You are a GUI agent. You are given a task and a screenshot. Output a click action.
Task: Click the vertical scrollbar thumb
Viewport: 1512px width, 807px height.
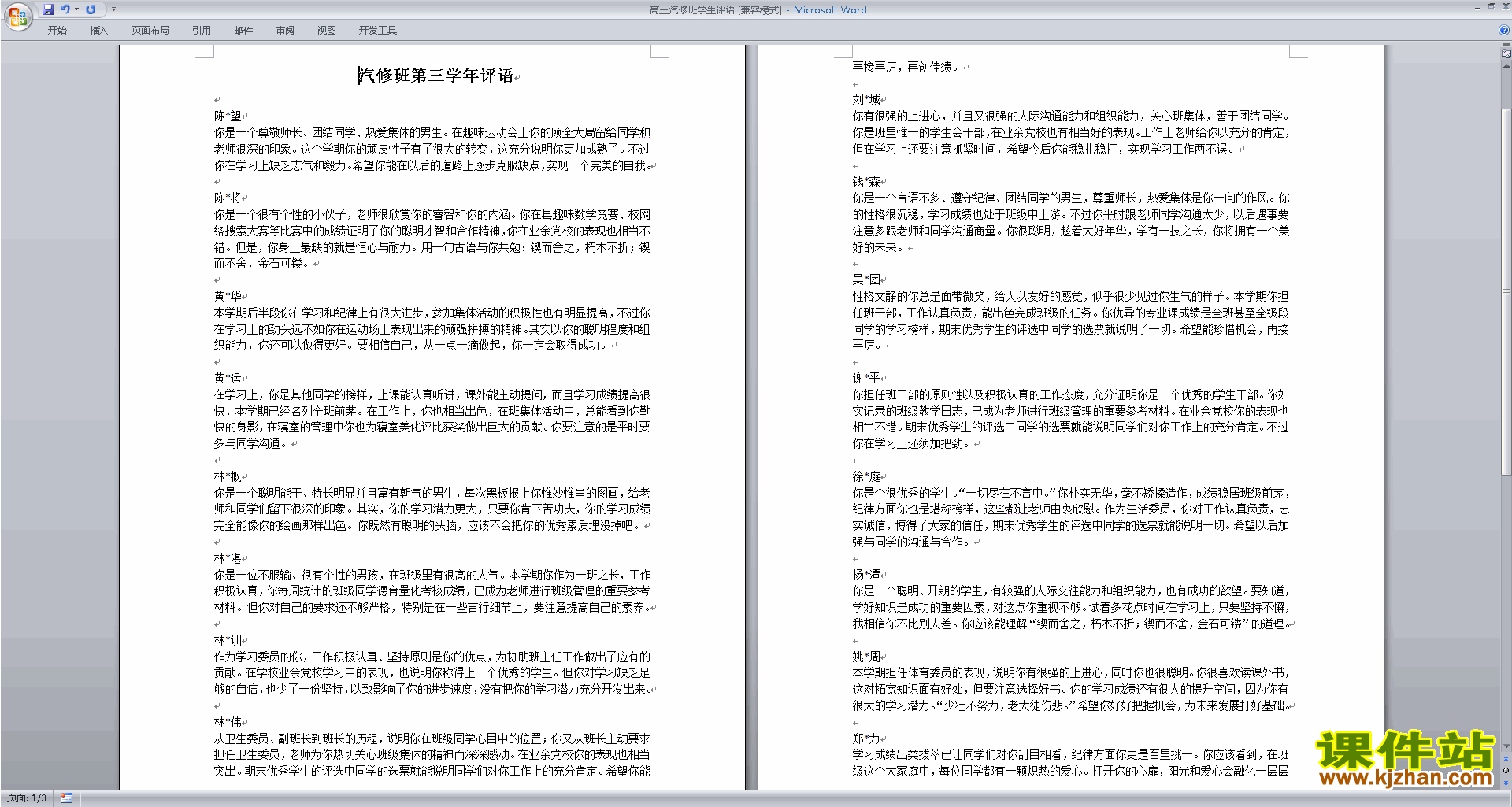(1506, 291)
